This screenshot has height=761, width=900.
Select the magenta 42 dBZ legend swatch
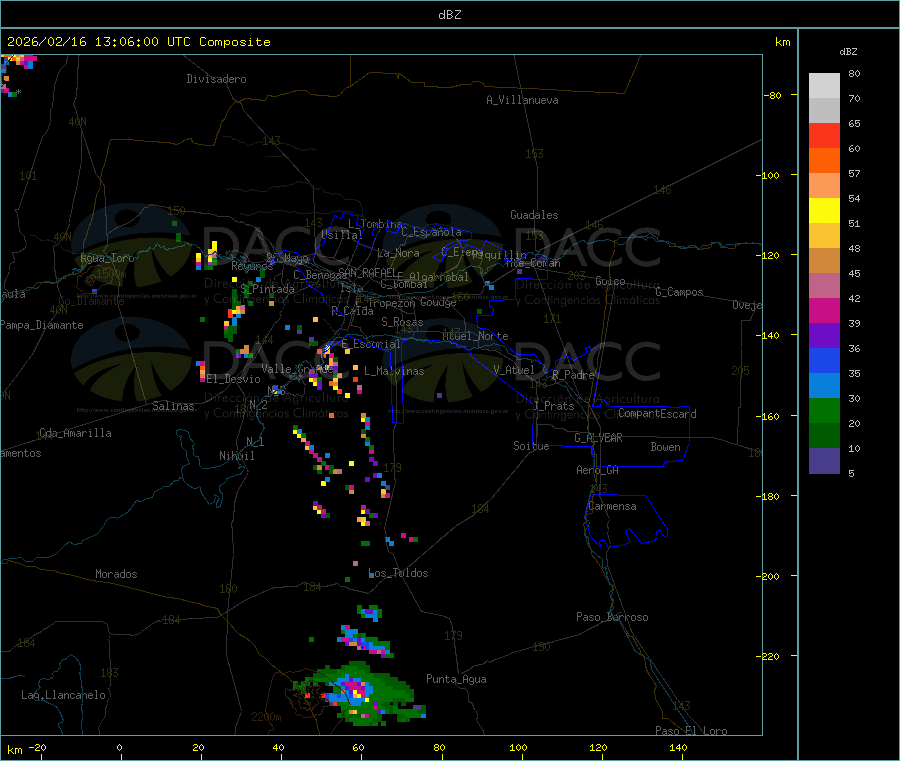[x=824, y=310]
